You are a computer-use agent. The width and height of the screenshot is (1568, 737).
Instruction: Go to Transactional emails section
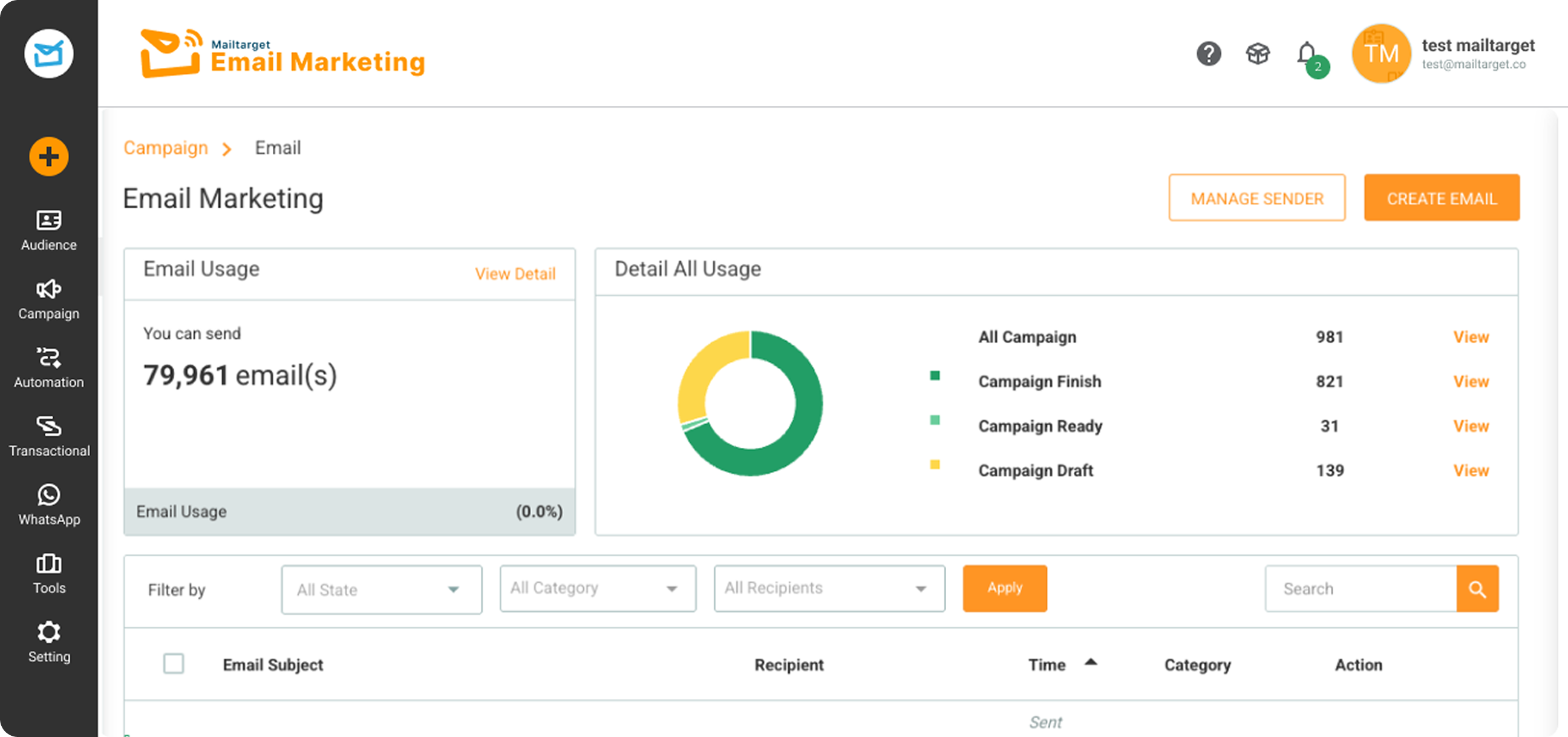point(48,436)
